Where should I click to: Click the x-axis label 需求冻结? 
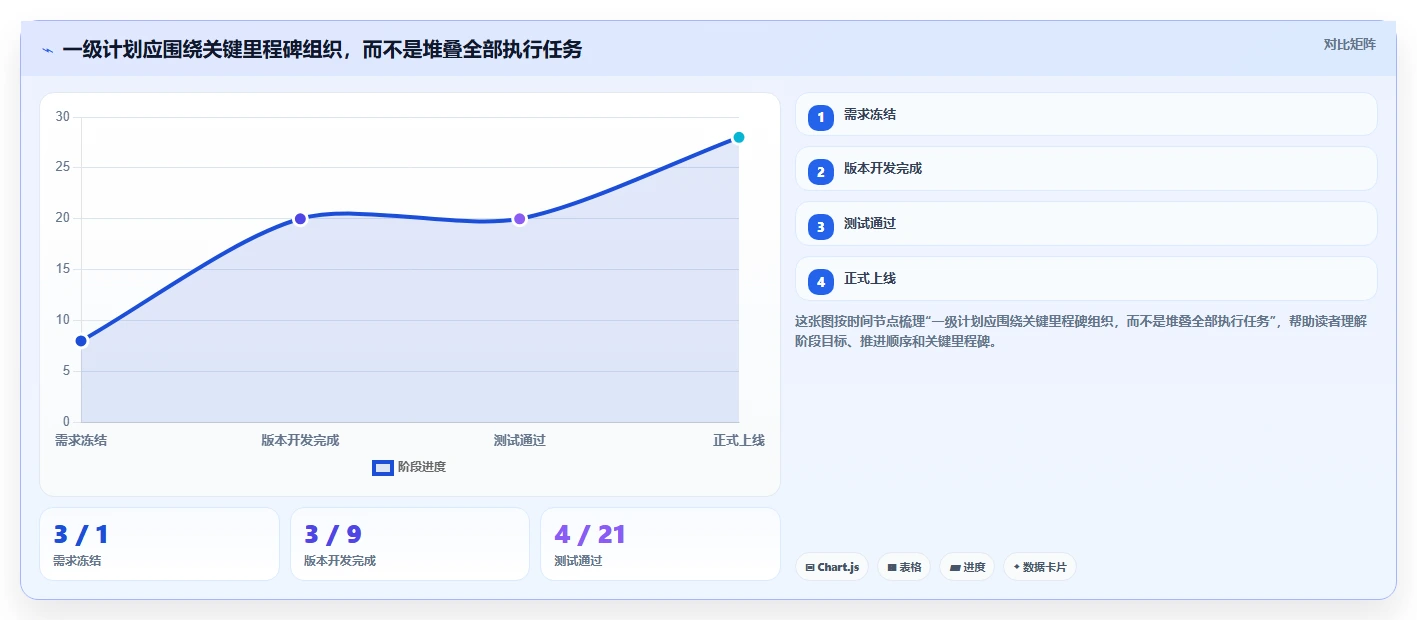(x=81, y=440)
